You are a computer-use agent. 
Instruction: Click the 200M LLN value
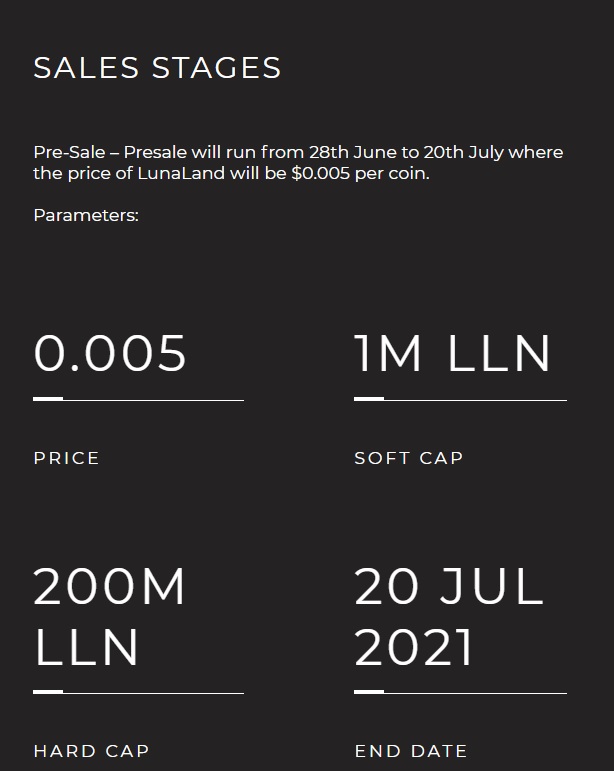(x=109, y=617)
